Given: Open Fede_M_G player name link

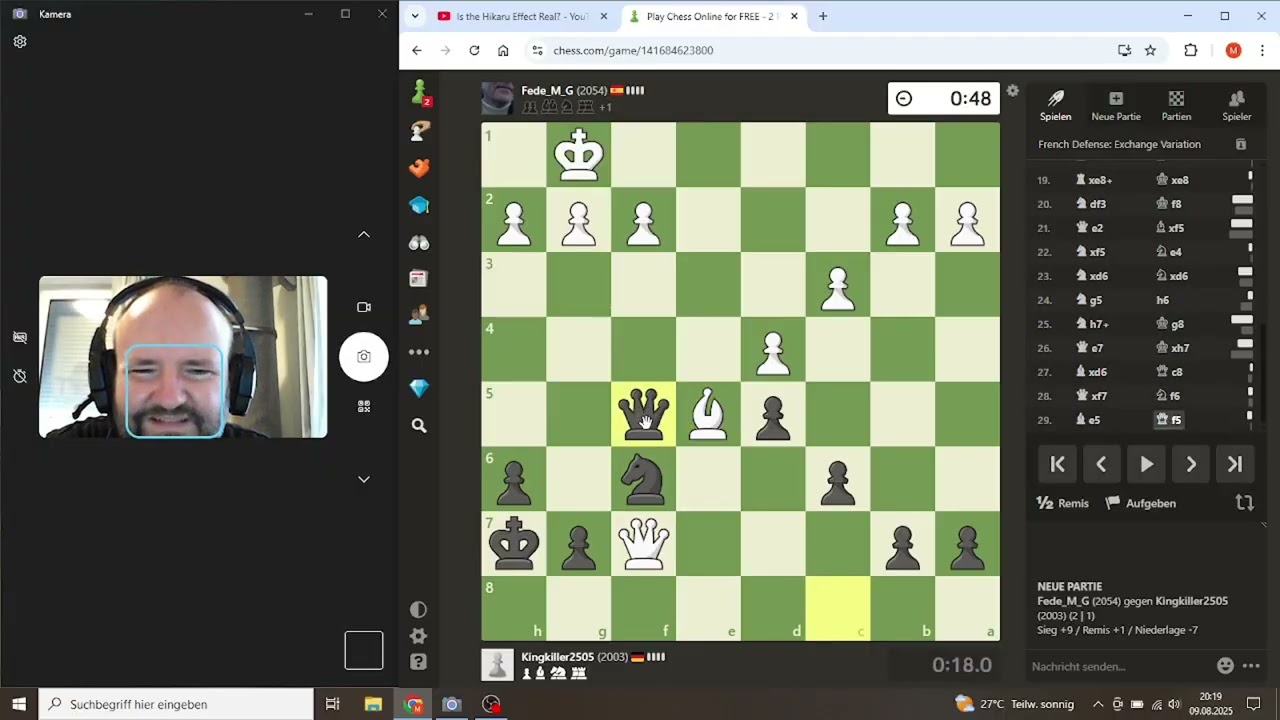Looking at the screenshot, I should (547, 90).
